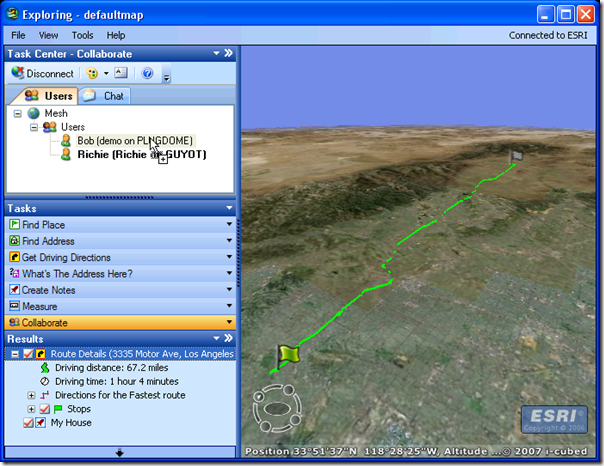The image size is (604, 466).
Task: Click the Find Place flag icon
Action: coord(14,225)
